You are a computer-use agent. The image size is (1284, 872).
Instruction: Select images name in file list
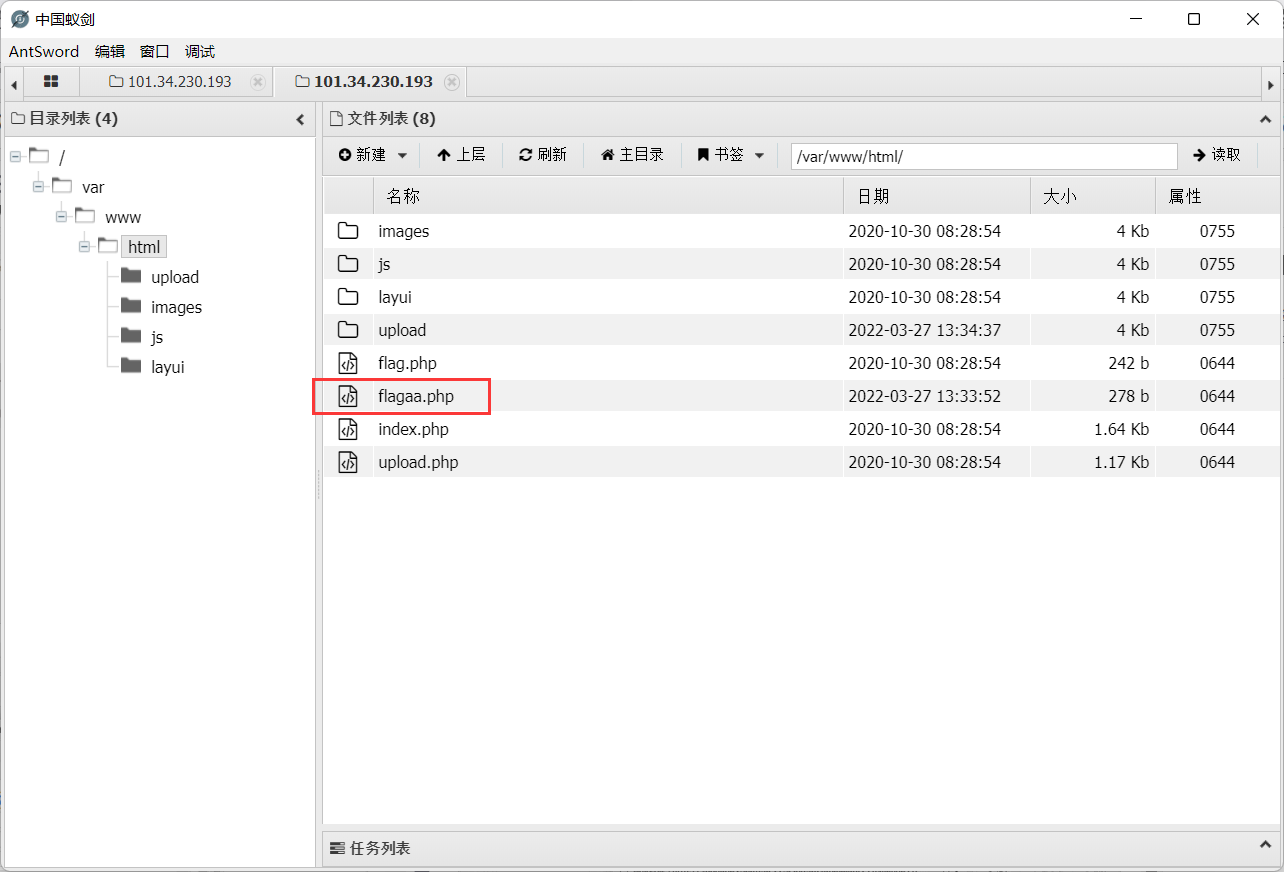pyautogui.click(x=404, y=231)
